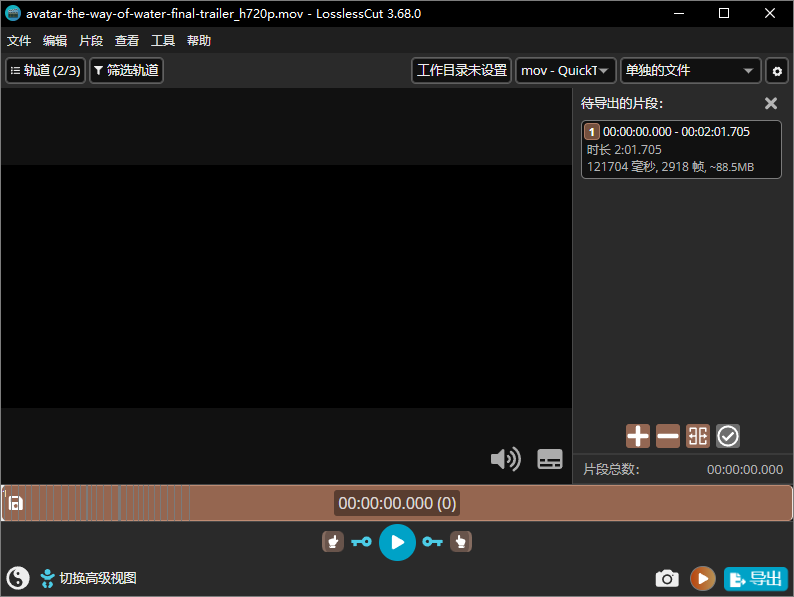Add a new segment with the plus icon
Image resolution: width=794 pixels, height=597 pixels.
click(638, 436)
